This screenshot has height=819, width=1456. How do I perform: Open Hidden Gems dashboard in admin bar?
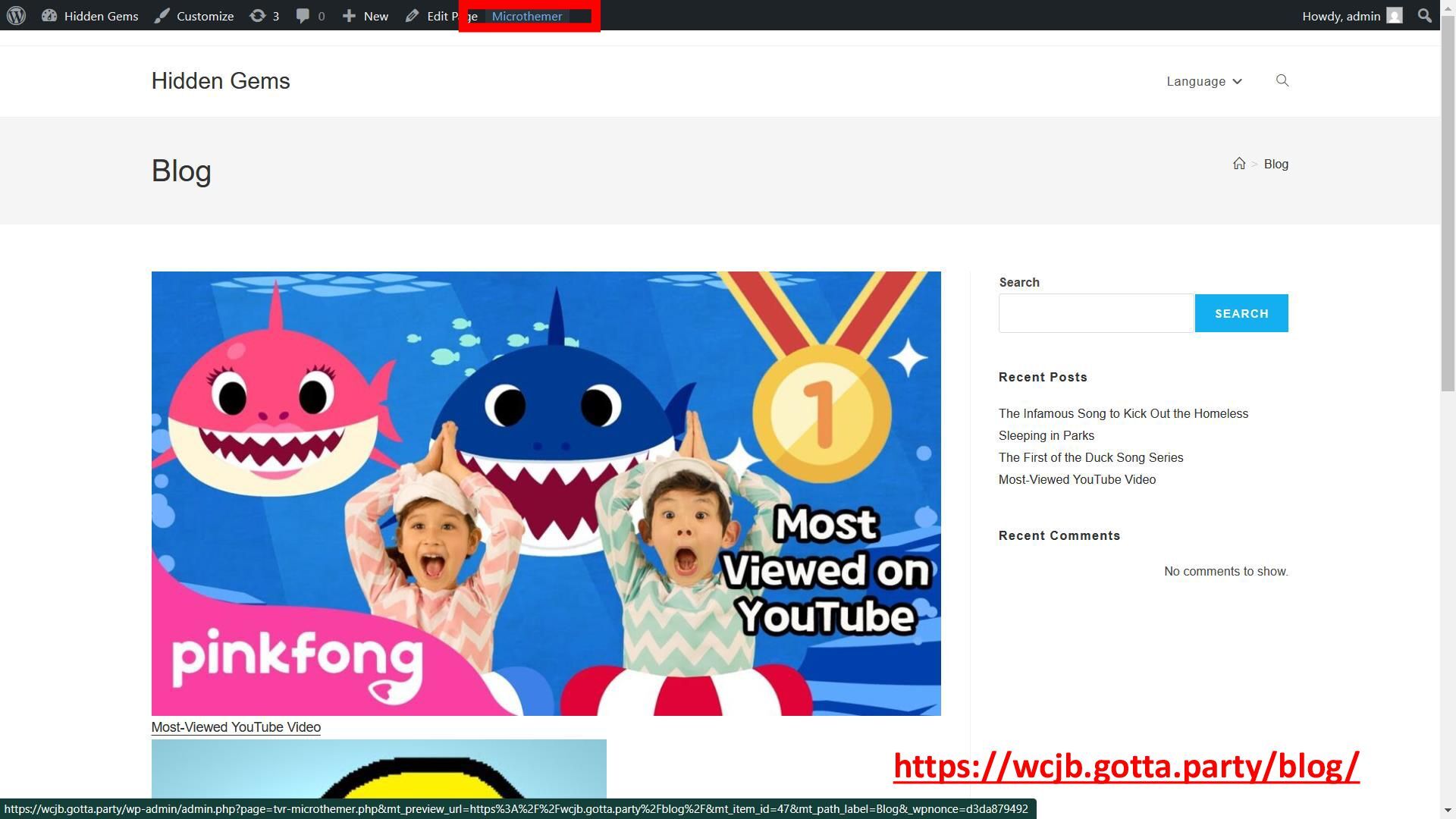click(89, 16)
